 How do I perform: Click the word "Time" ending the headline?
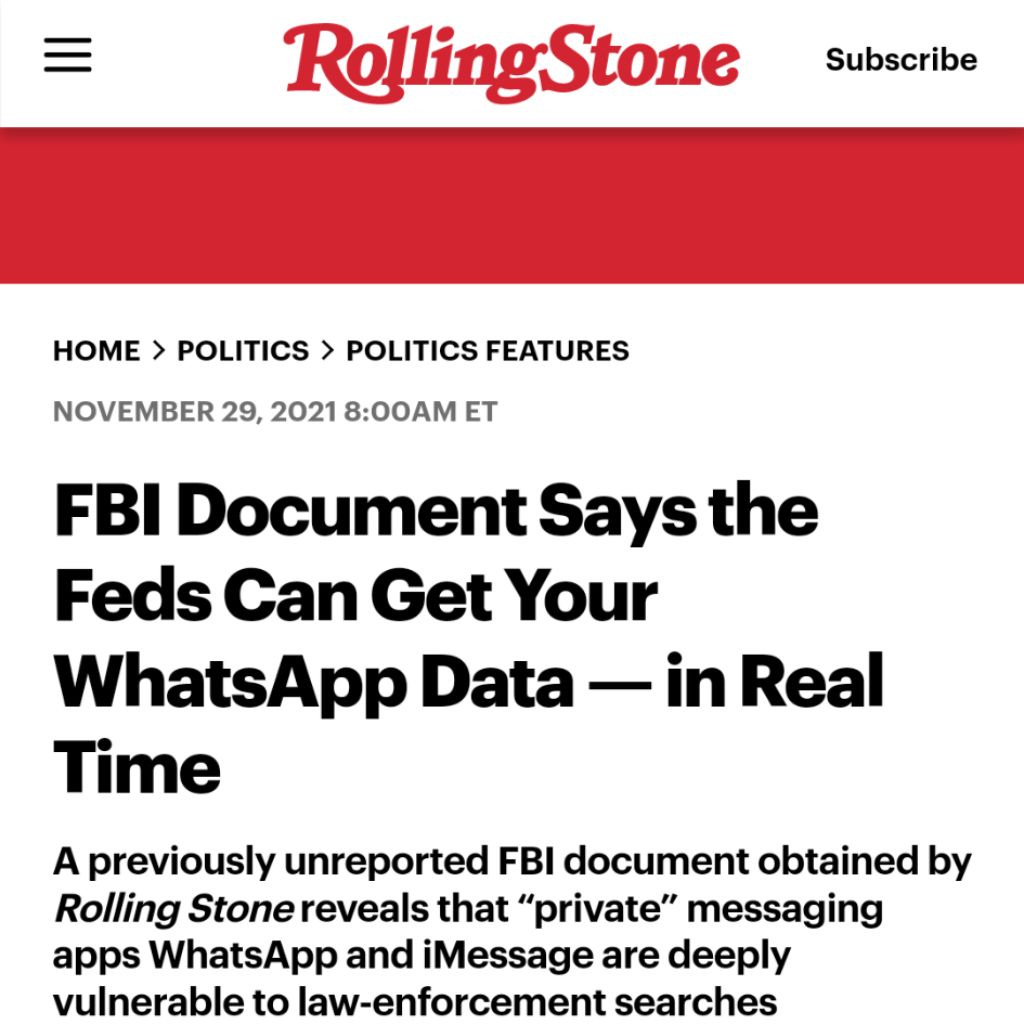pyautogui.click(x=137, y=768)
